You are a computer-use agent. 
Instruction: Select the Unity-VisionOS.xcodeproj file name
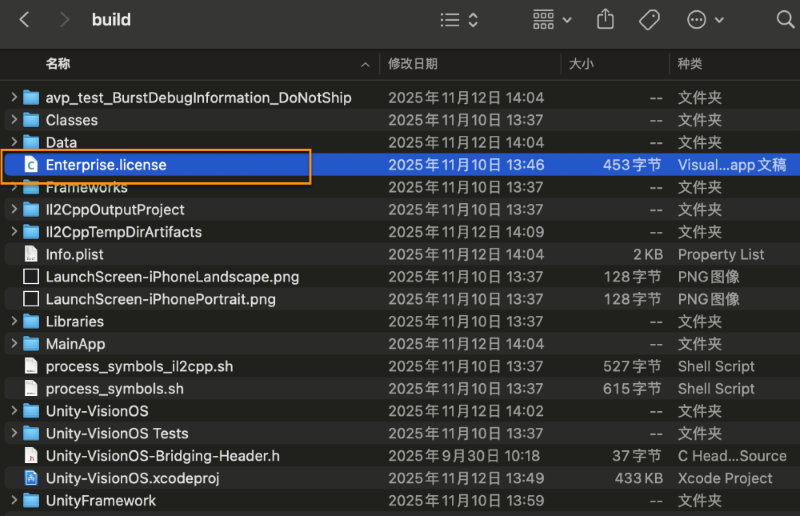[133, 478]
